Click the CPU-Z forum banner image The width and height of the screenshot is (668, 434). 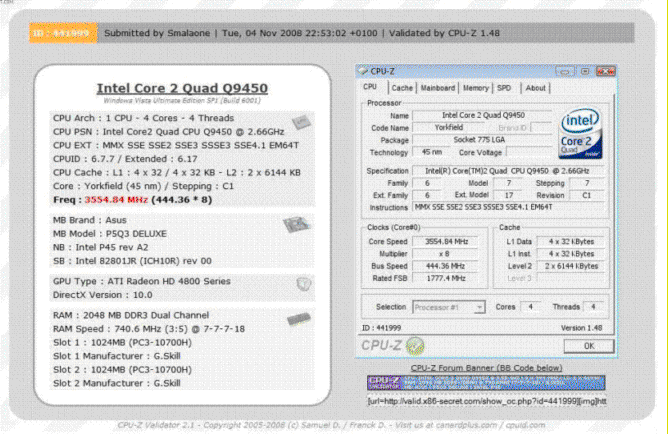[486, 382]
